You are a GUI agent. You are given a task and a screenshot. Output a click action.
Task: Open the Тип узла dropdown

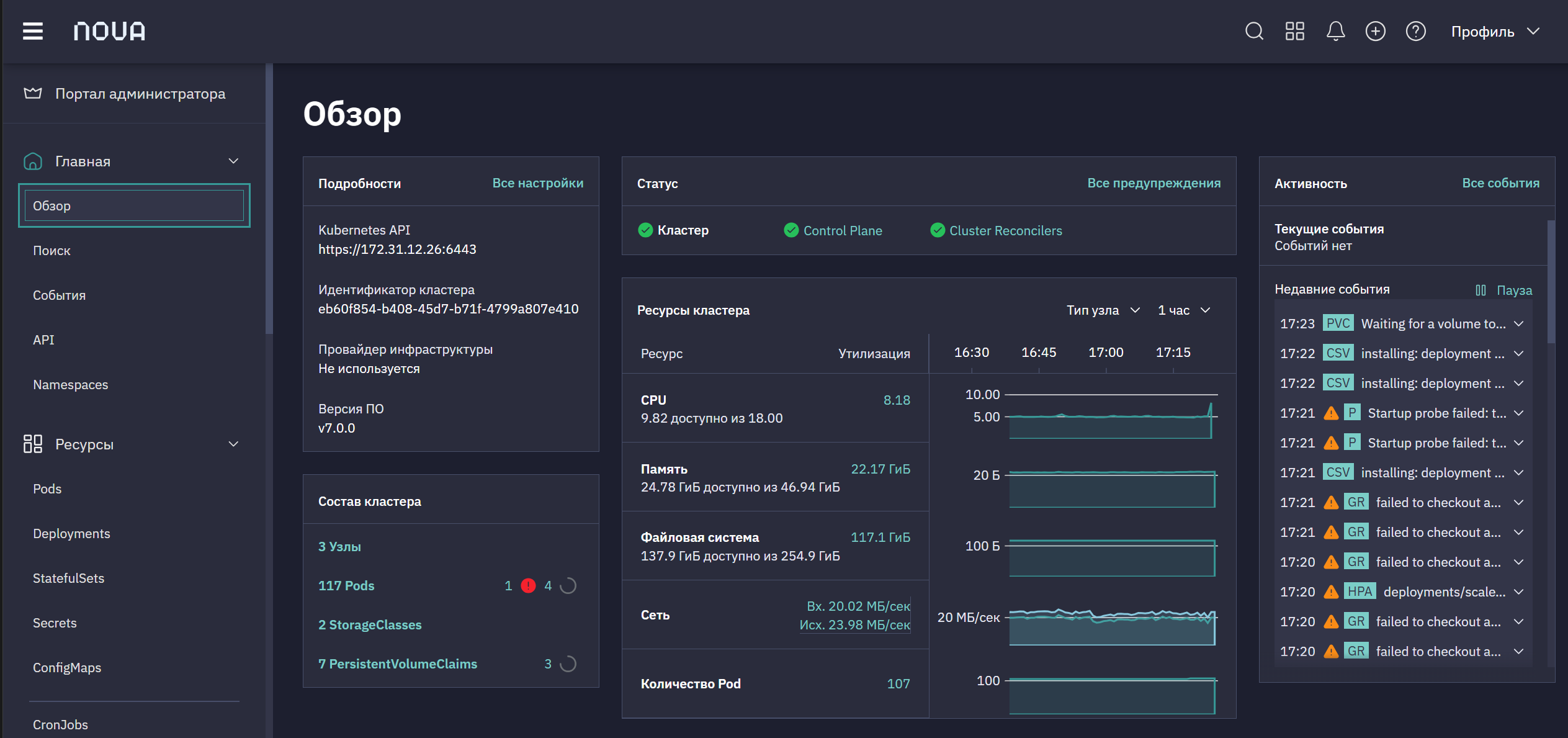click(1103, 310)
